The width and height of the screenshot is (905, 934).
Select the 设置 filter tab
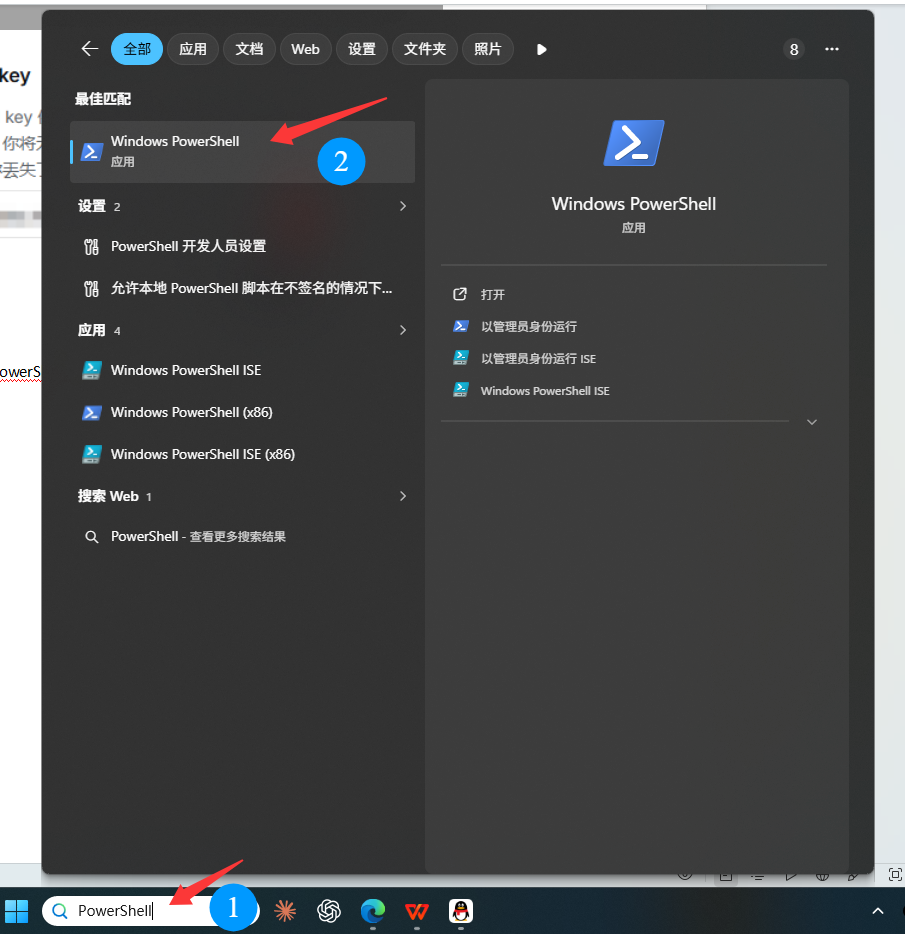(362, 49)
